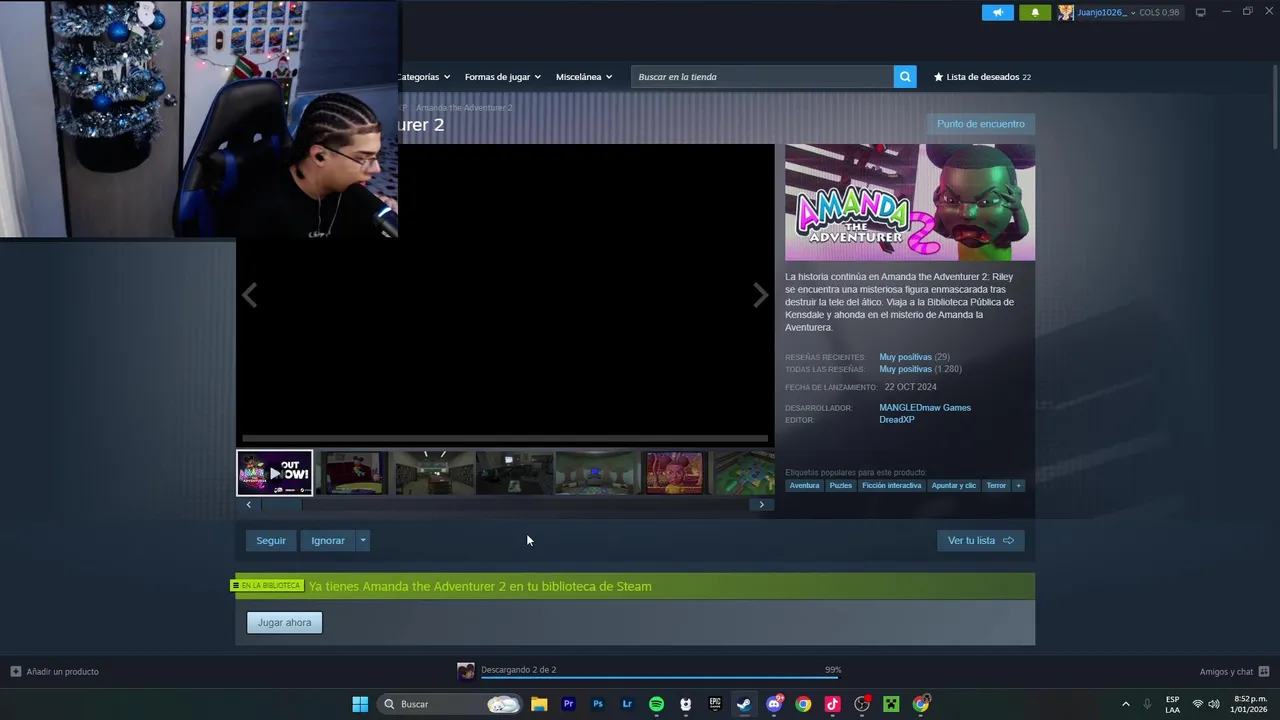Click the Amanda the Adventurer 2 breadcrumb
This screenshot has width=1280, height=720.
point(464,107)
